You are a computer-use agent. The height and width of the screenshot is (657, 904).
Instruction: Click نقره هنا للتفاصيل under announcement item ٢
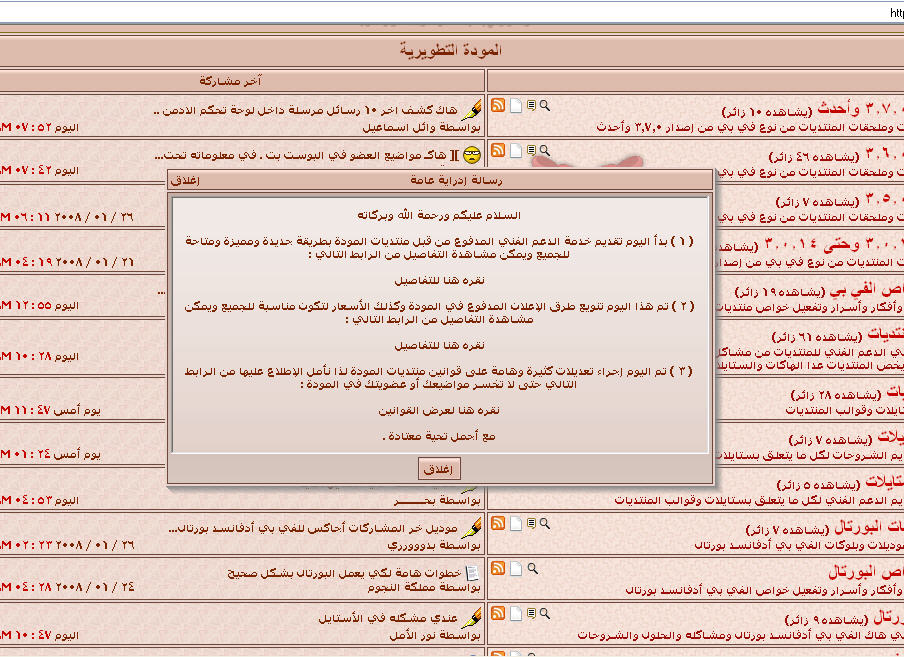[x=440, y=345]
